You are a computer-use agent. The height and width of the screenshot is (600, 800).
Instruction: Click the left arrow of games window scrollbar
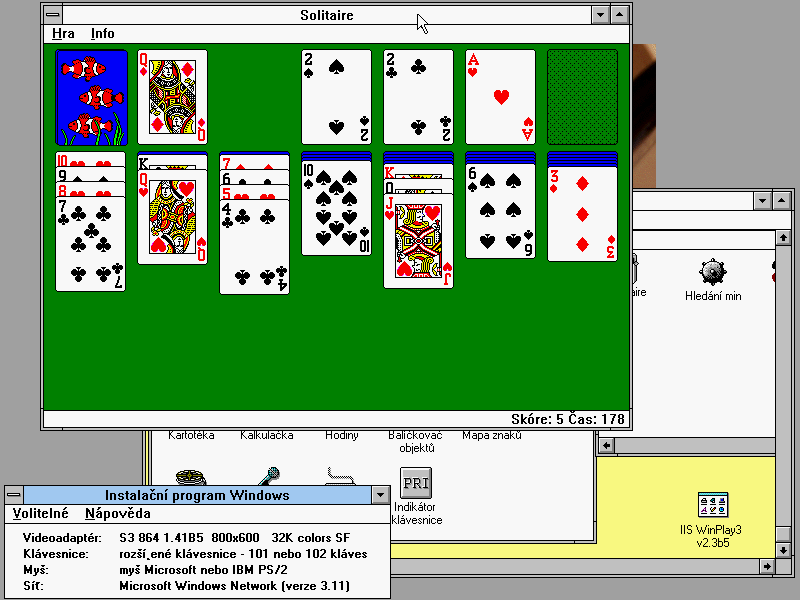(x=606, y=445)
